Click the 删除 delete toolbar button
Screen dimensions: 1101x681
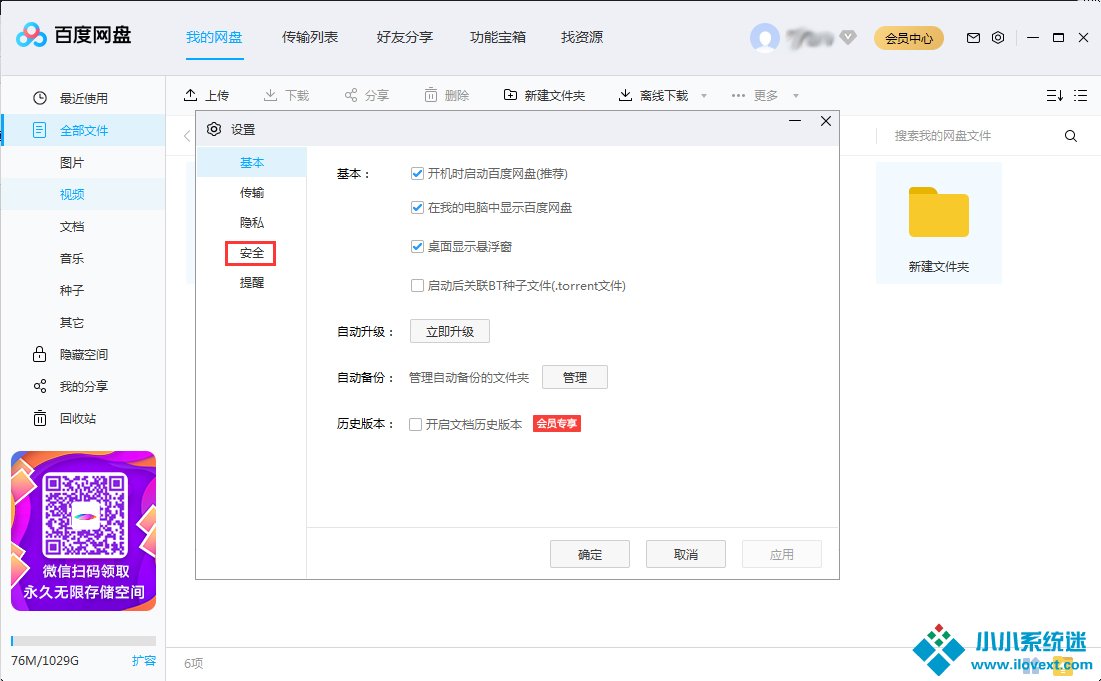[x=447, y=95]
